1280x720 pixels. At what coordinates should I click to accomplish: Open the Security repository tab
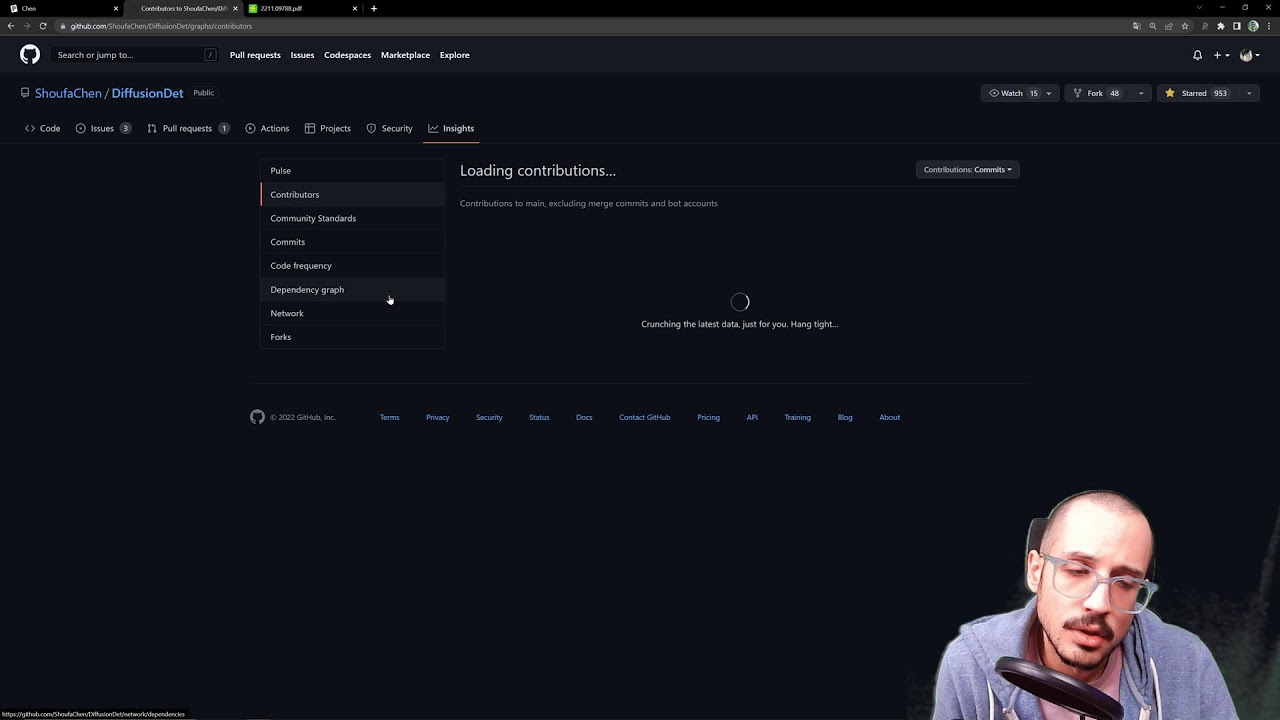(x=389, y=128)
